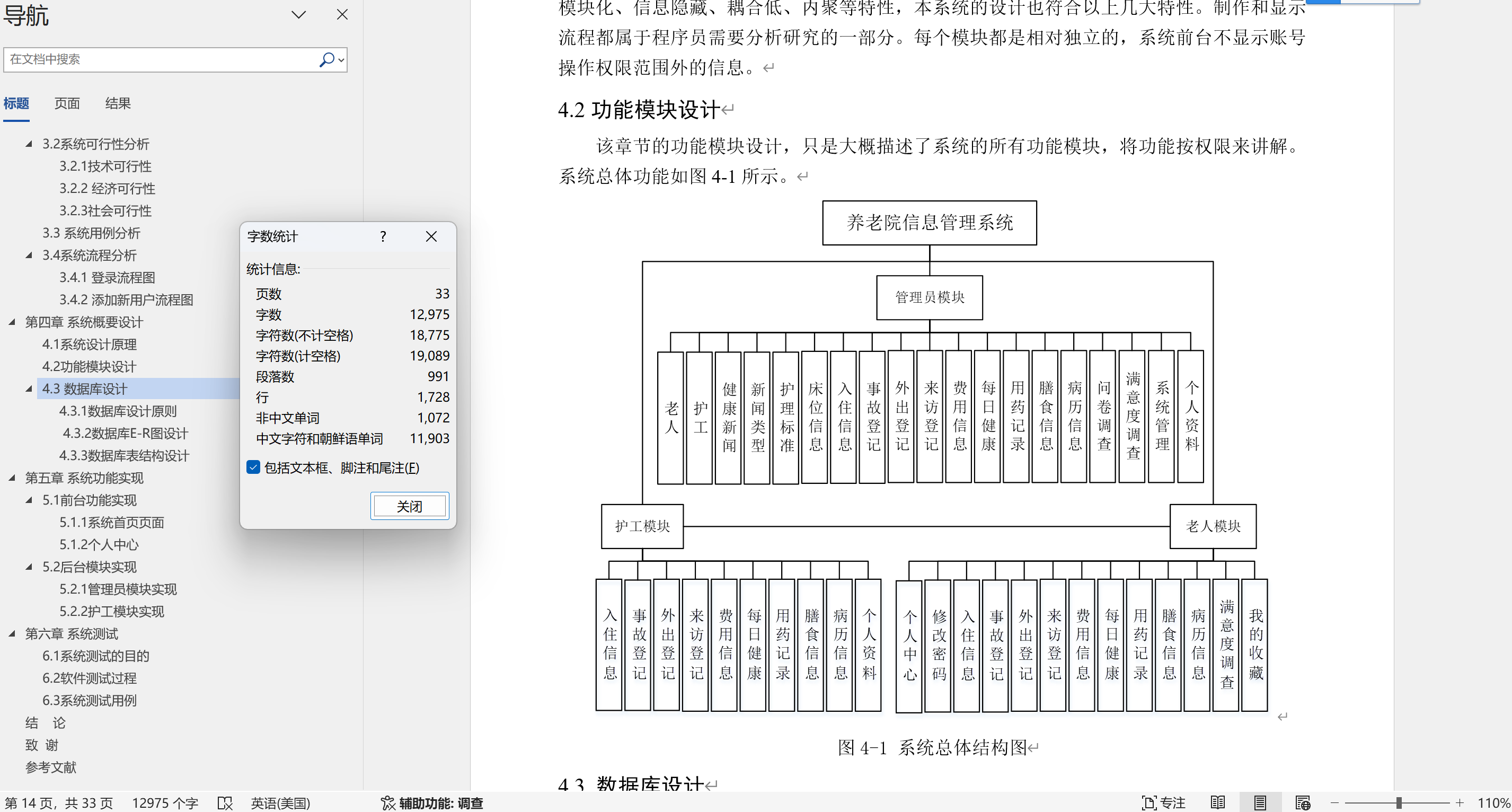Open the accessibility checker from the status bar
Viewport: 1512px width, 812px height.
pos(431,802)
